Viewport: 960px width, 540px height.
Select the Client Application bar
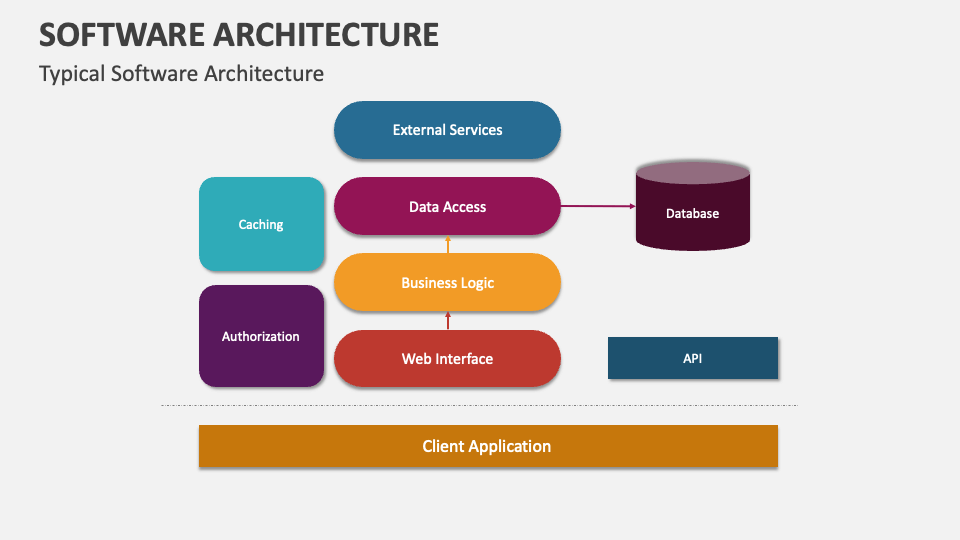point(488,446)
